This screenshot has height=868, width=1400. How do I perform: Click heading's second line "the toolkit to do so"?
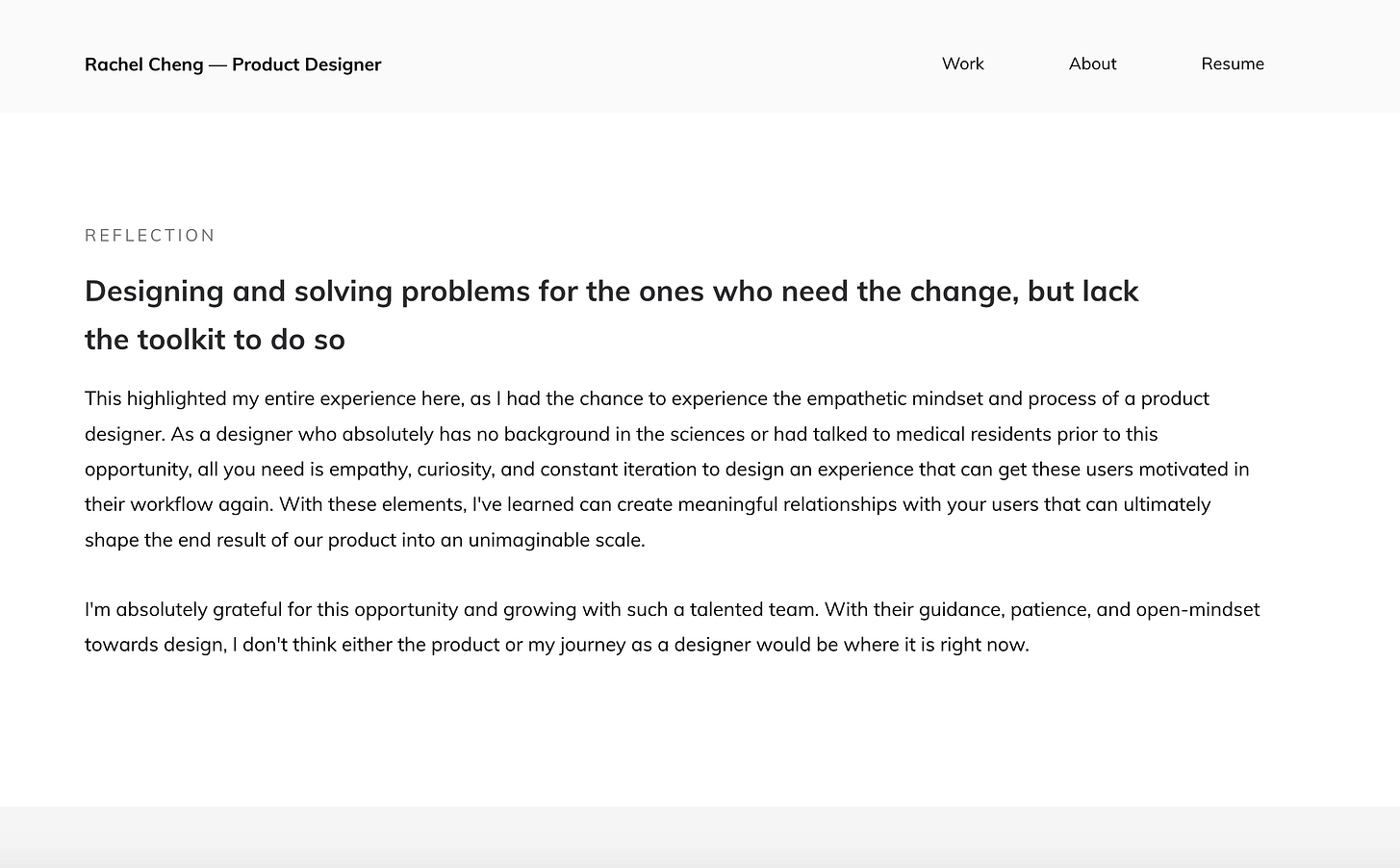click(215, 340)
